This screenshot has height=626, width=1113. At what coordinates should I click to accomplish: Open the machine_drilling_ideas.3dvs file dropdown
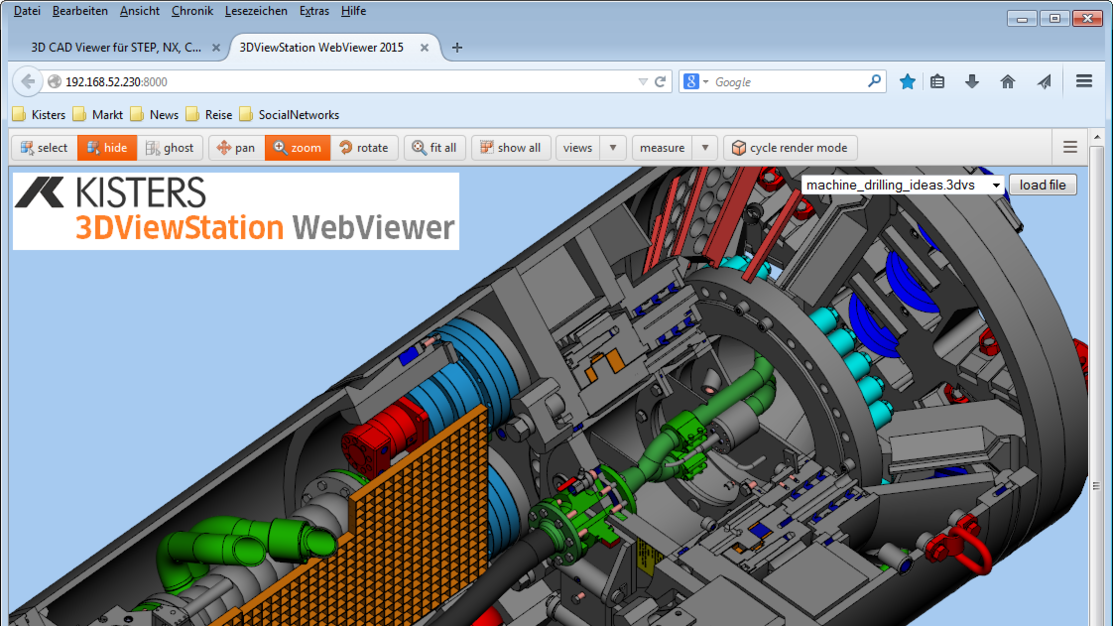coord(902,185)
